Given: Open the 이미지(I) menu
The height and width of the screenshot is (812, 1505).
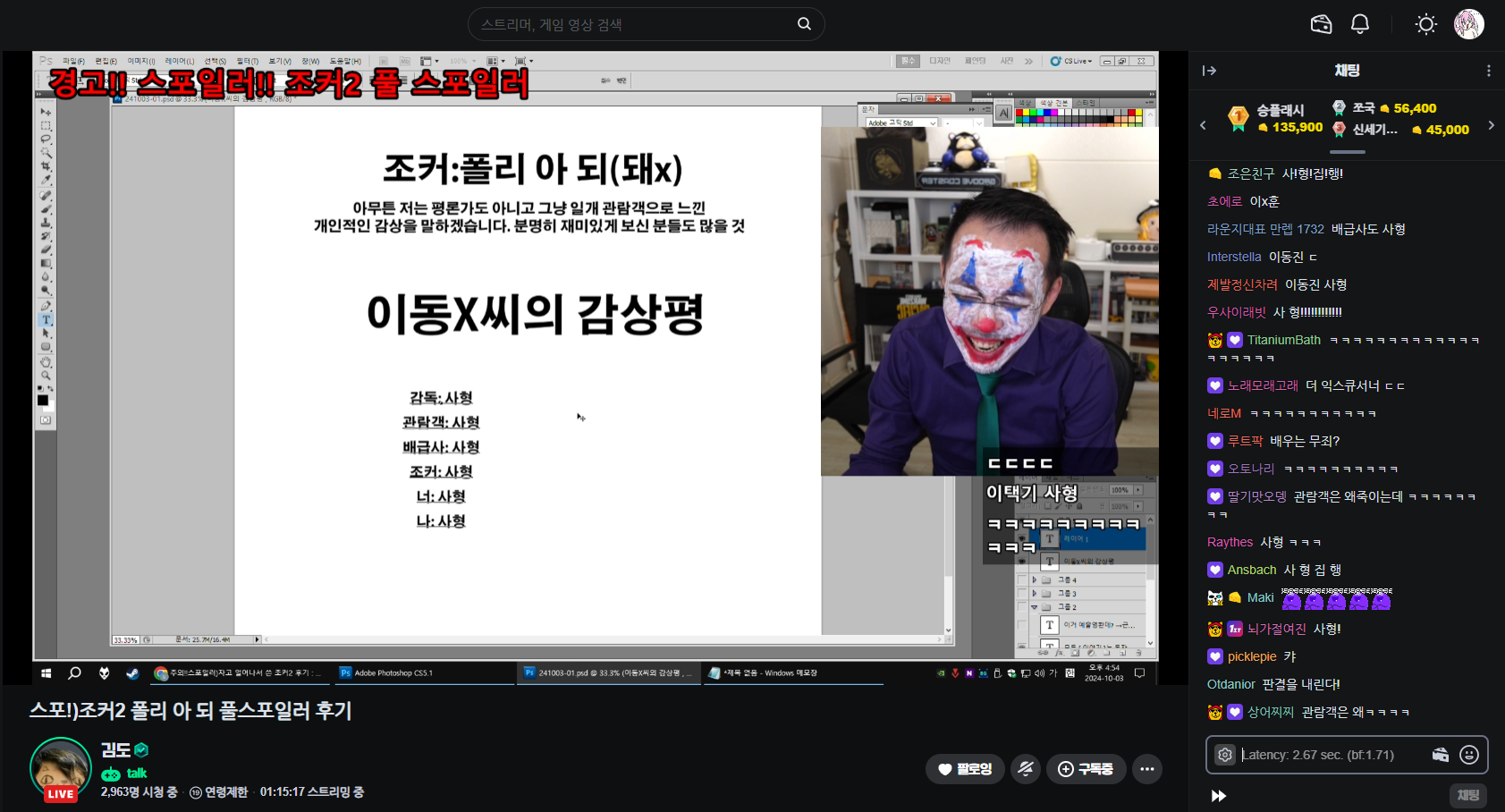Looking at the screenshot, I should click(x=141, y=62).
